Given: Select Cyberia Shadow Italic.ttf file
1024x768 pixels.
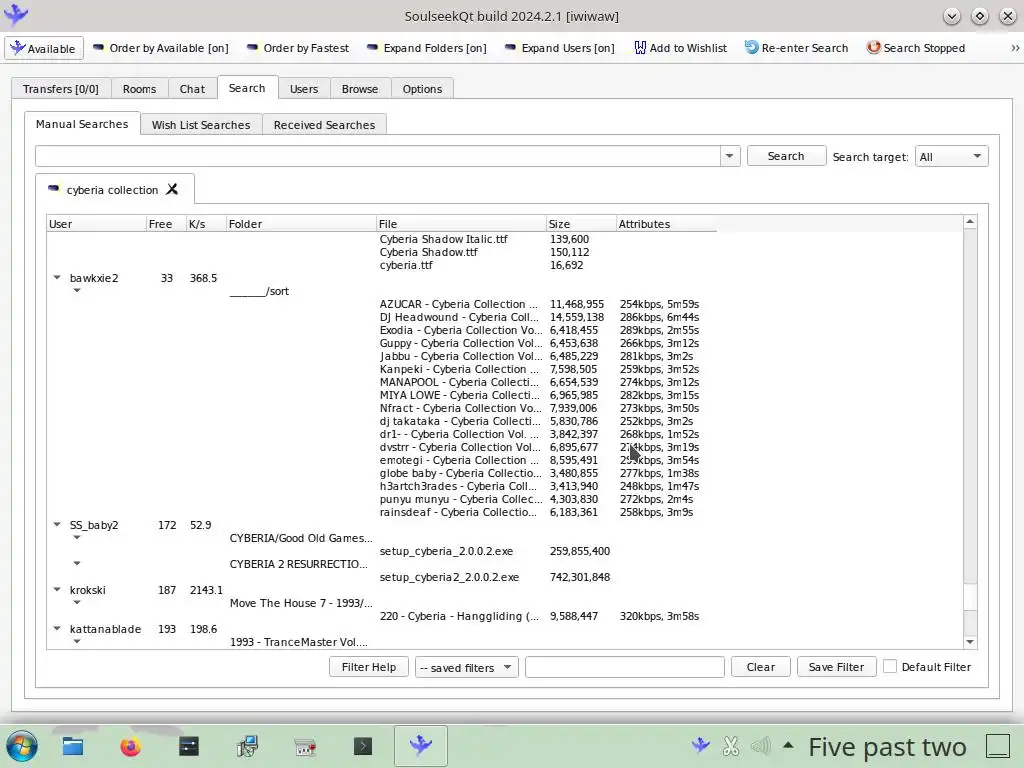Looking at the screenshot, I should coord(443,239).
